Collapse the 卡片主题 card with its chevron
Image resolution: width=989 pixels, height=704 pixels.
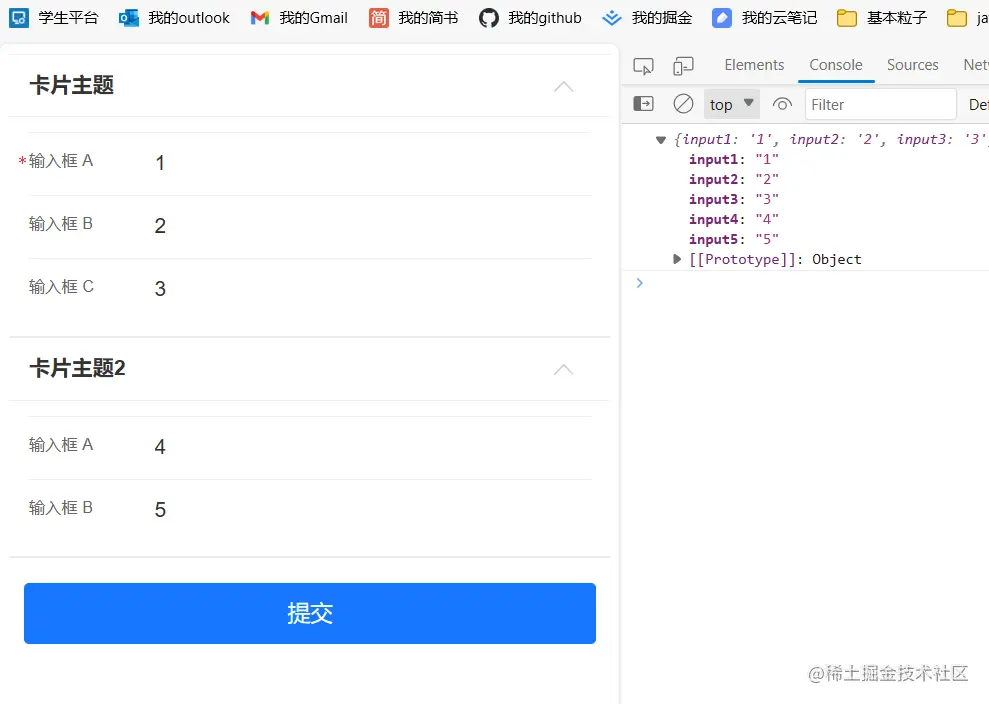[563, 88]
